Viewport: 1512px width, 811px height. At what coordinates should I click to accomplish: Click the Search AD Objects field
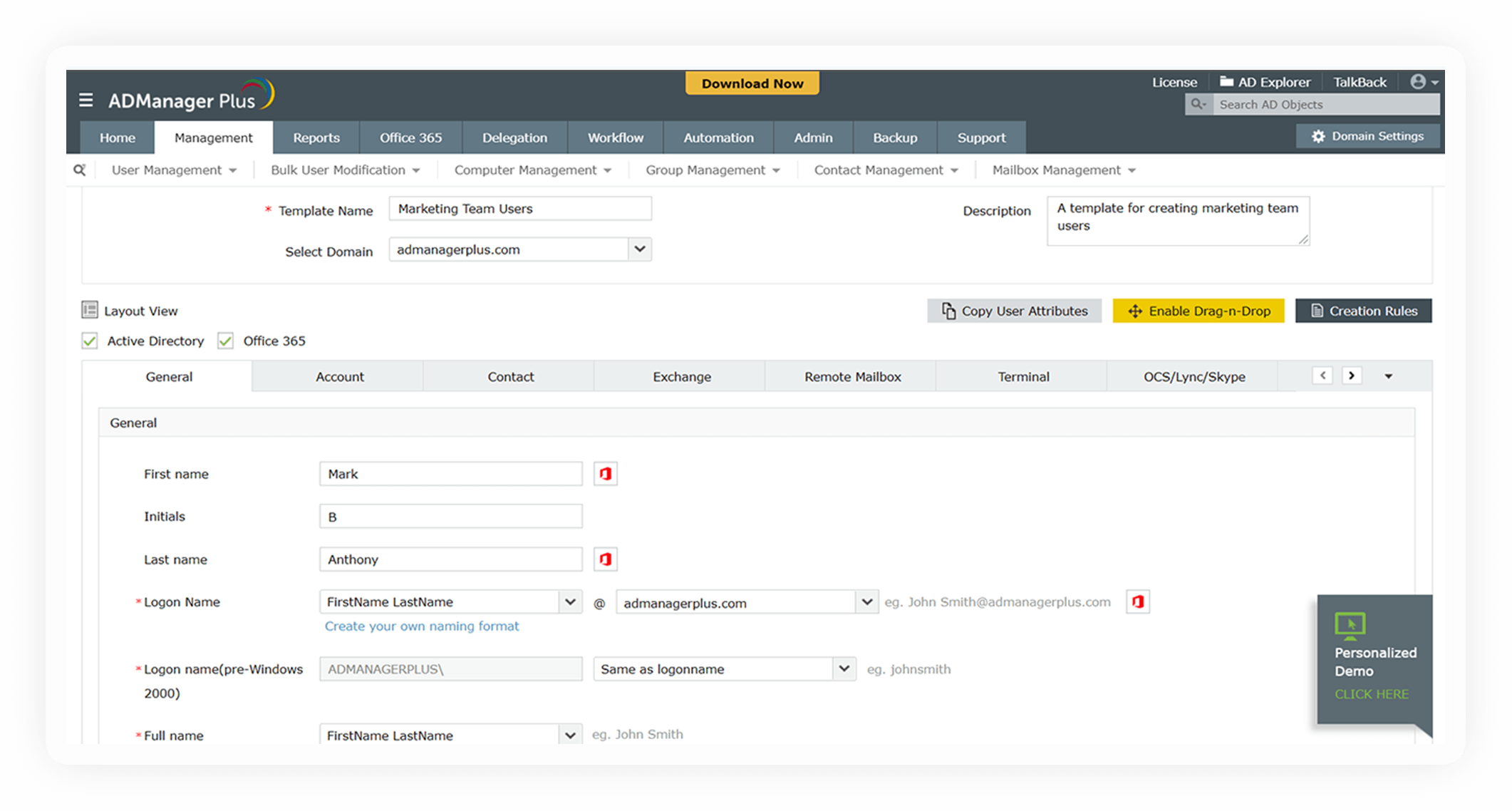(x=1325, y=105)
